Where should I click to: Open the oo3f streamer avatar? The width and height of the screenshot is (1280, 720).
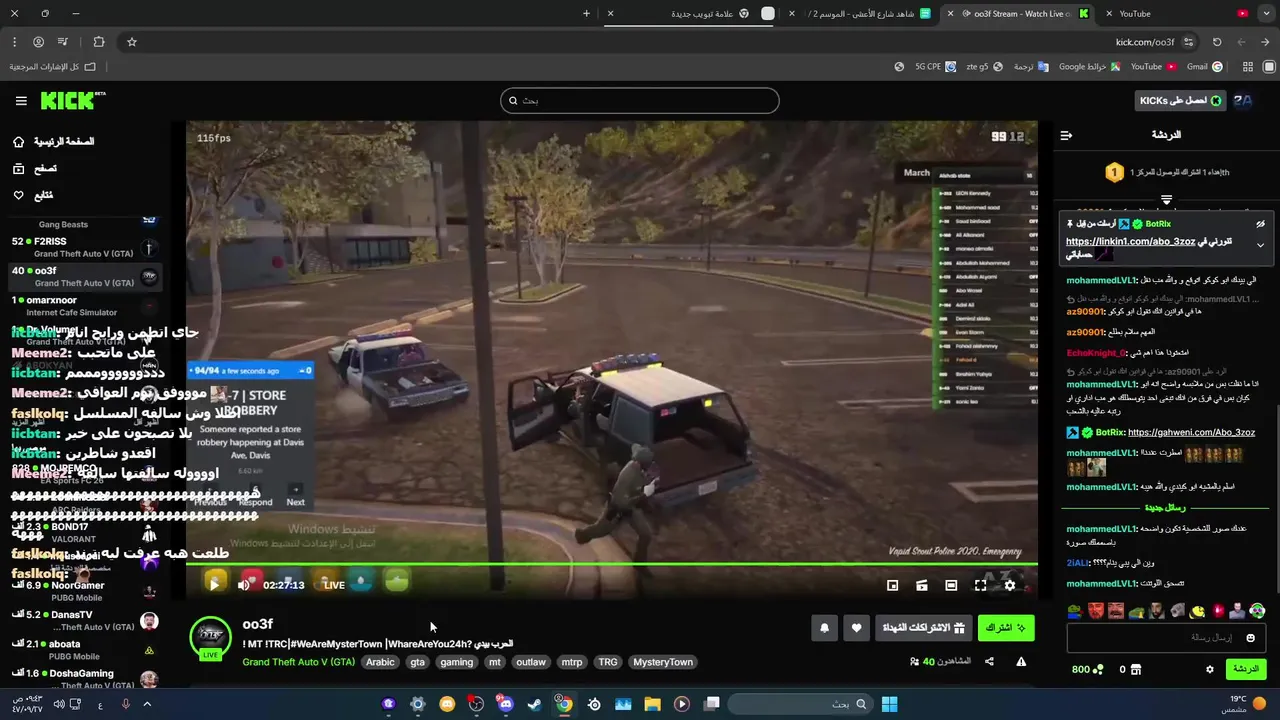pyautogui.click(x=211, y=636)
